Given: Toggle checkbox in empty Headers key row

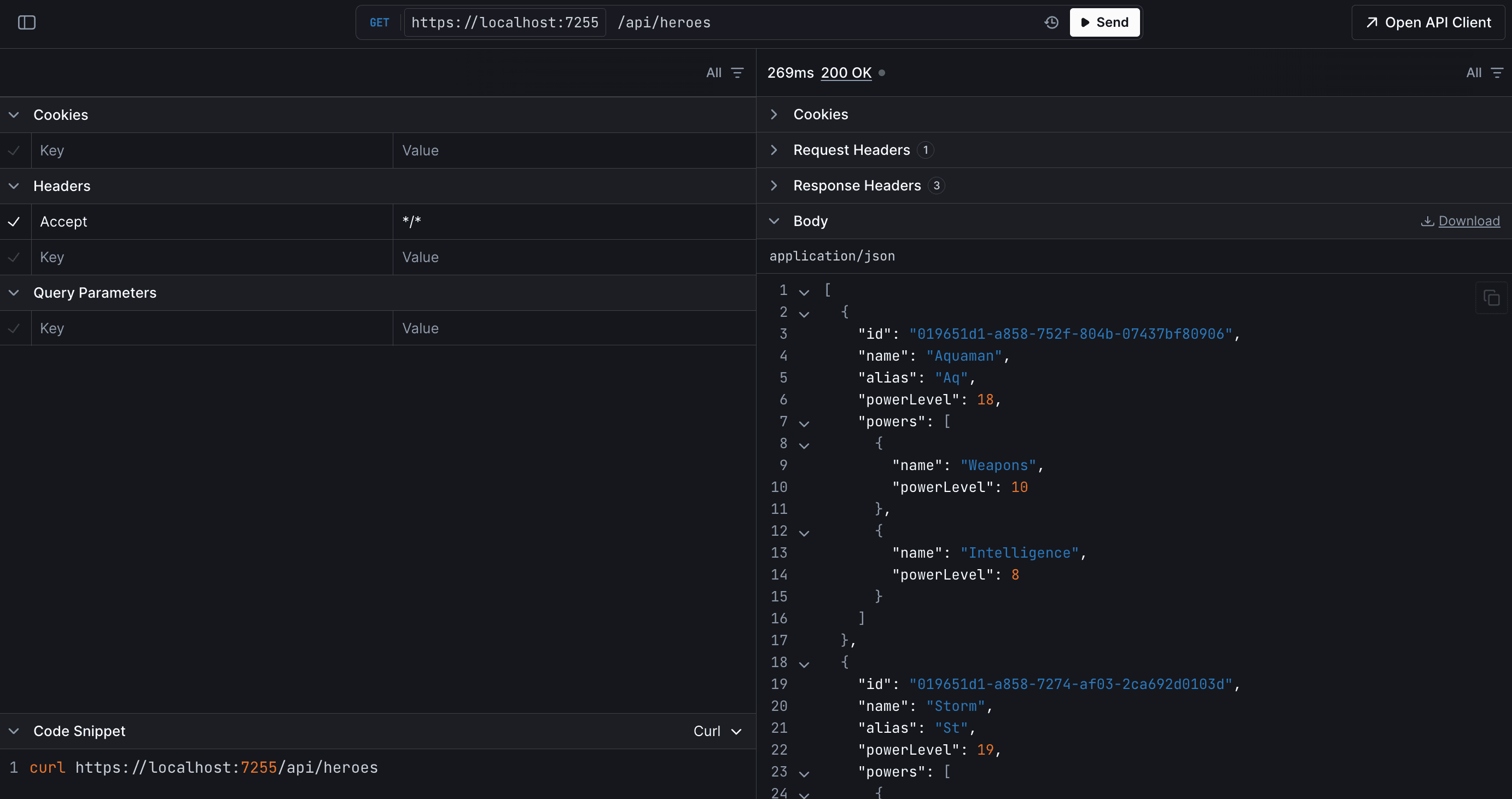Looking at the screenshot, I should [14, 257].
